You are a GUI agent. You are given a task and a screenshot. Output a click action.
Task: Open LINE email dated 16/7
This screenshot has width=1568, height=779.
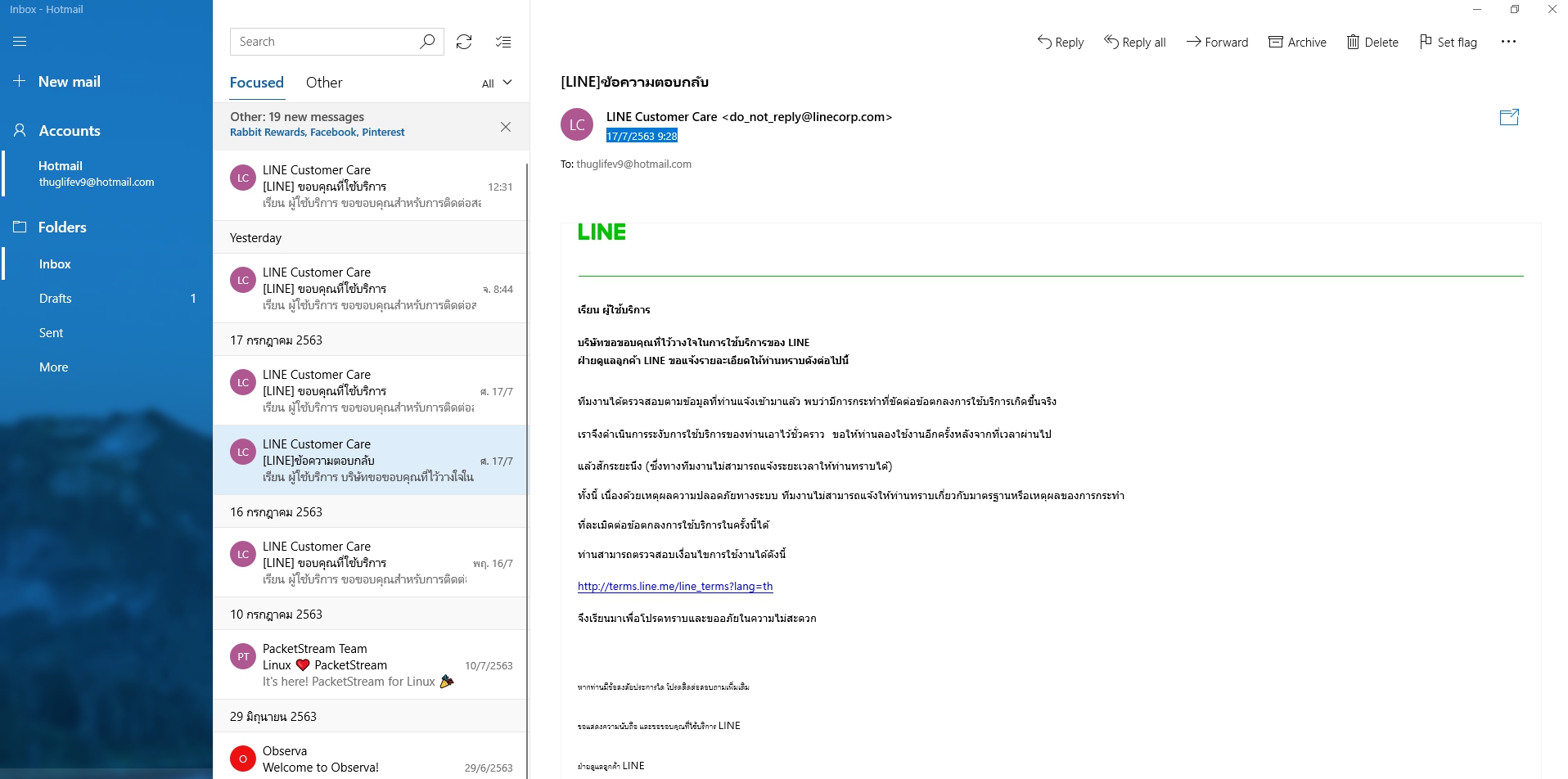[x=371, y=562]
